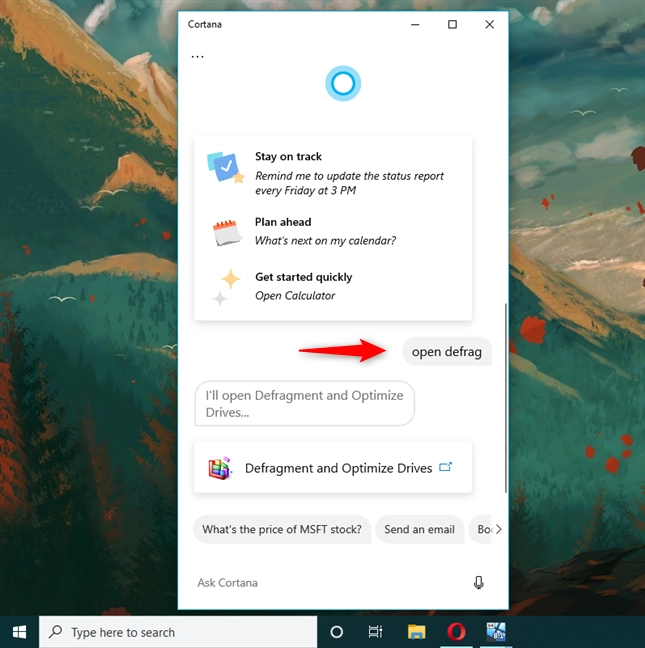Click the Defragment app colorful blocks icon
The width and height of the screenshot is (645, 648).
[x=220, y=468]
